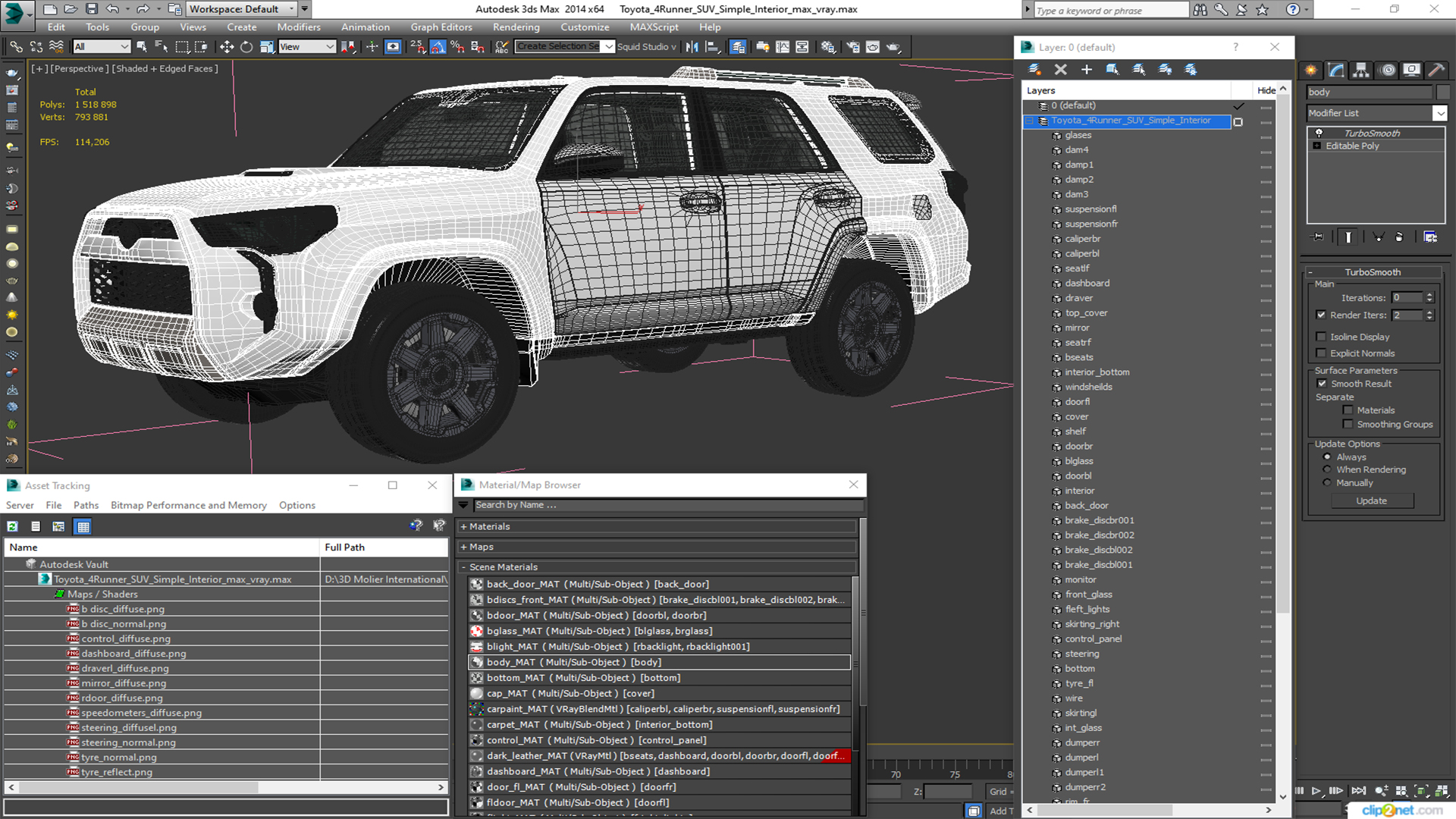1456x819 pixels.
Task: Expand the Materials group in Material Browser
Action: click(464, 526)
